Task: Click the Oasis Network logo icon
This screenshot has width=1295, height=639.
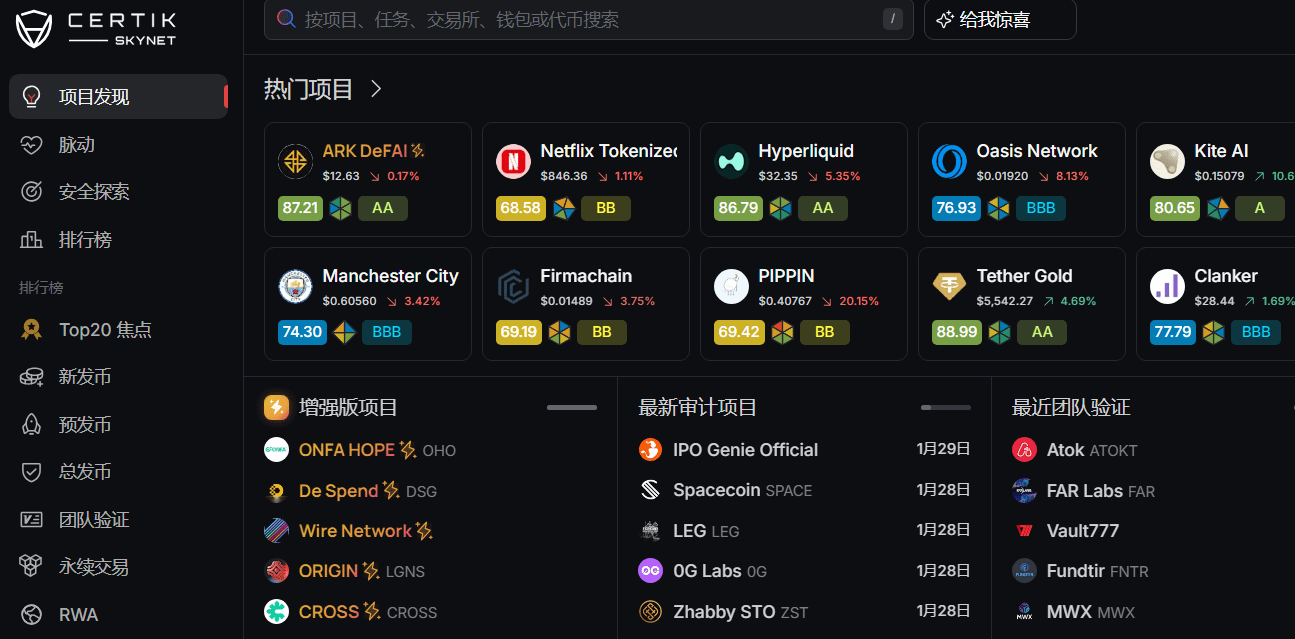Action: 949,161
